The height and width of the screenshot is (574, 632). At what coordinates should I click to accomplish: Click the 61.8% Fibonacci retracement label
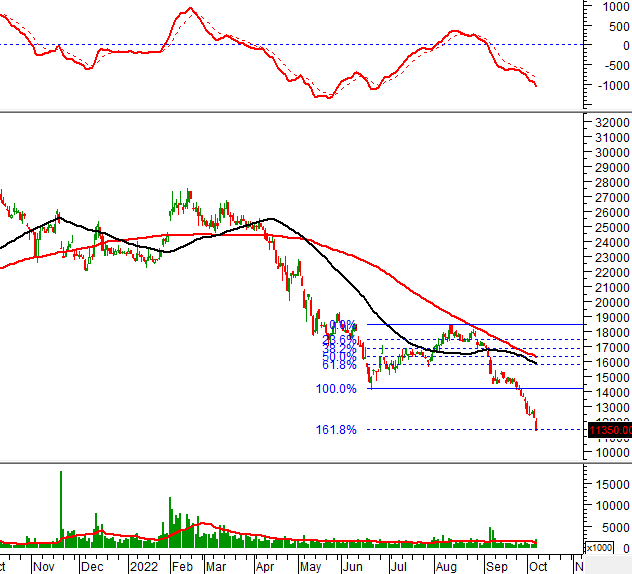pyautogui.click(x=339, y=365)
